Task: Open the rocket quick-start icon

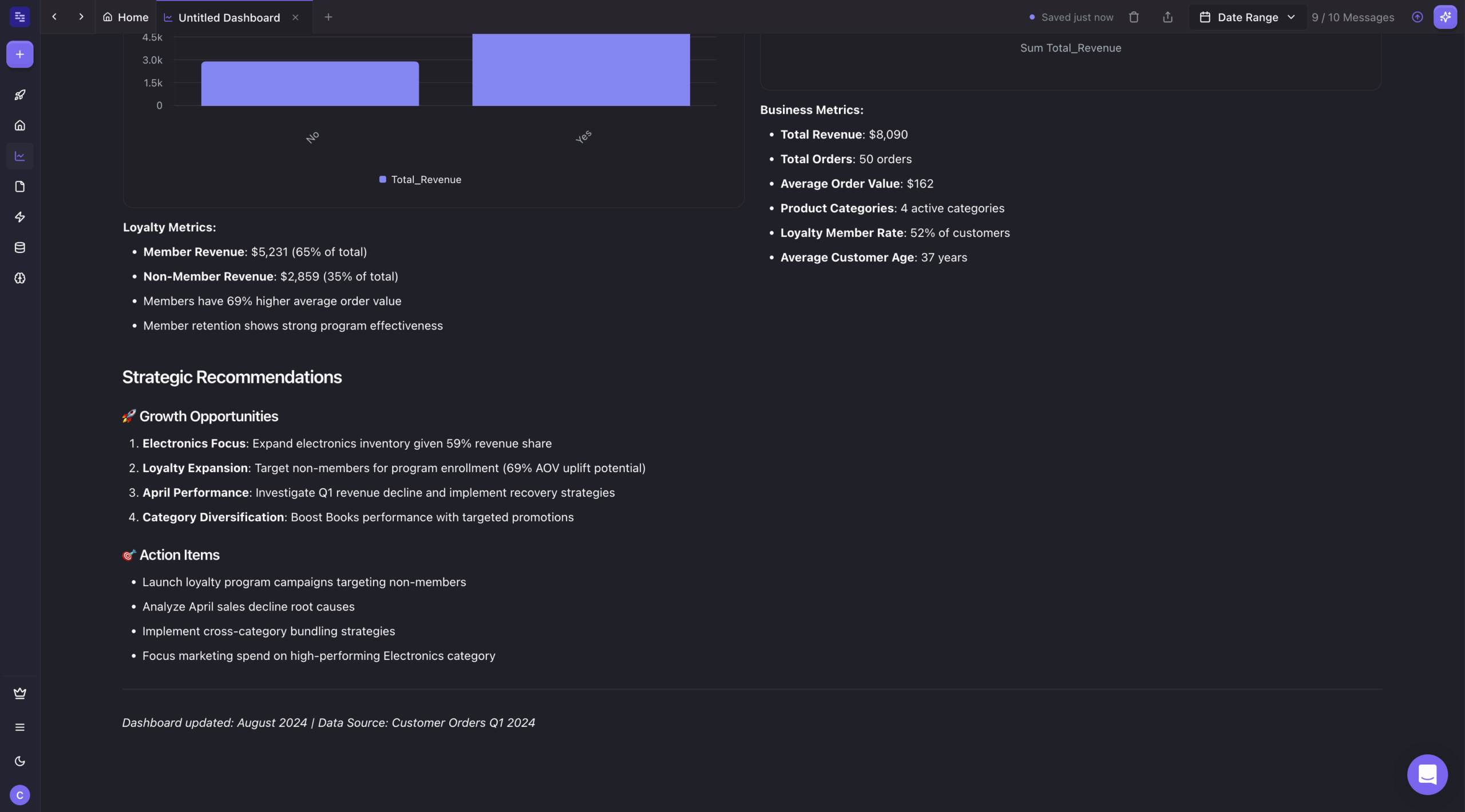Action: [19, 94]
